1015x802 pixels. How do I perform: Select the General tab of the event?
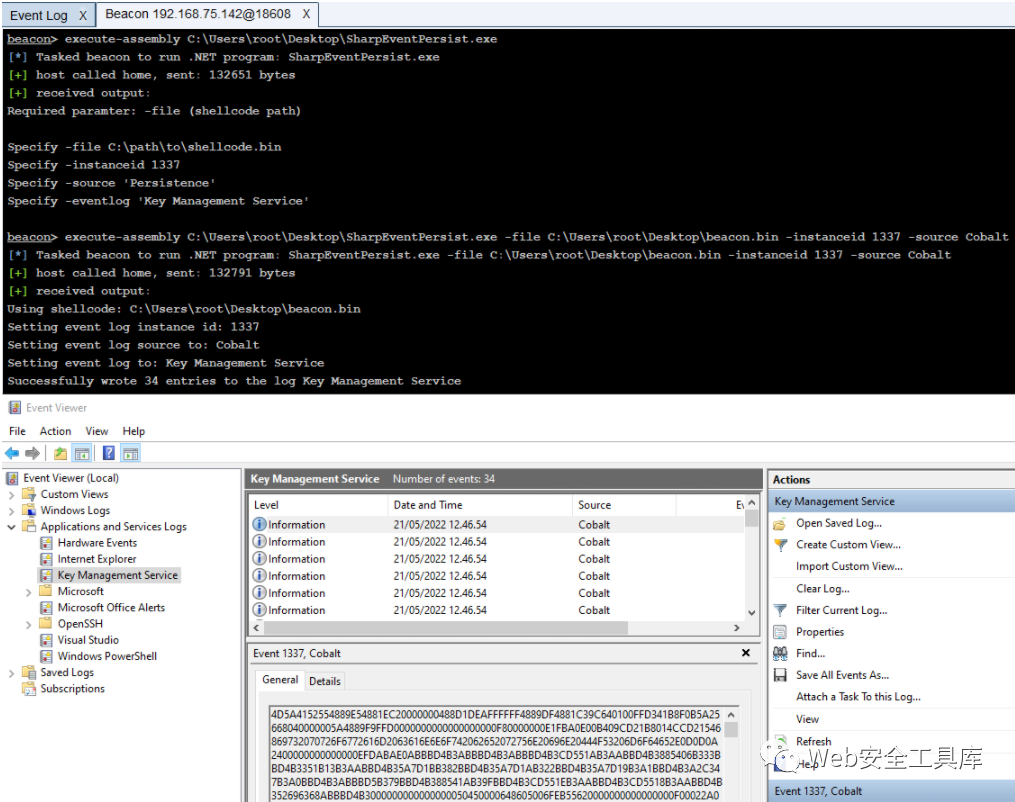click(x=280, y=680)
